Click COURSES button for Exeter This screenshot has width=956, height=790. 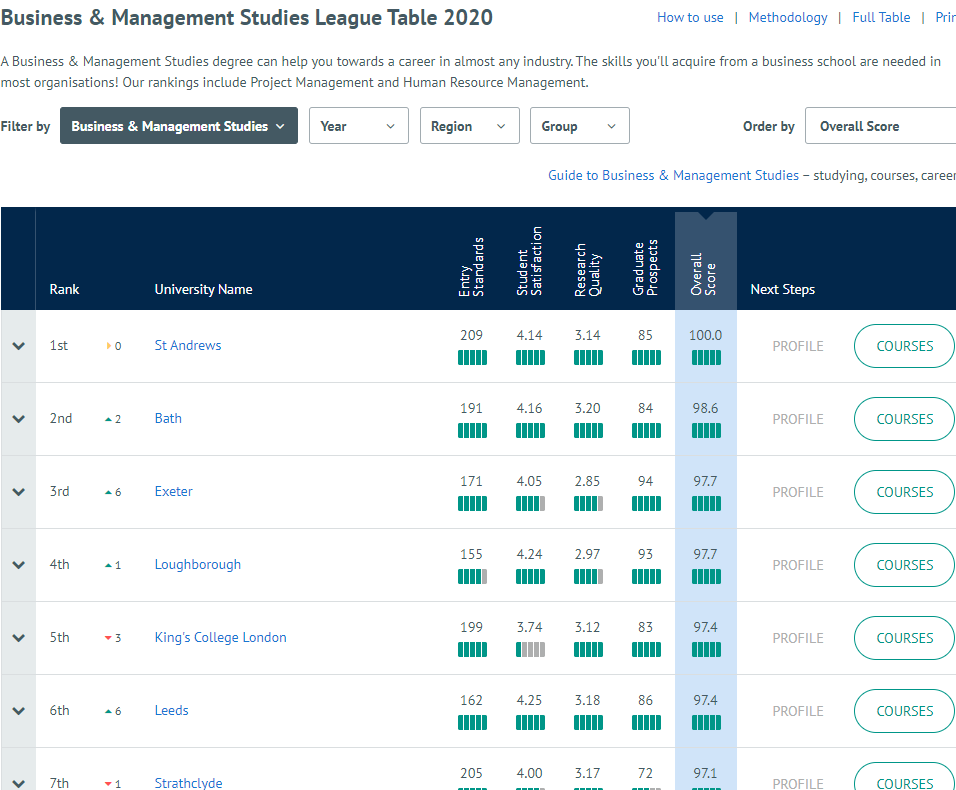[x=904, y=492]
